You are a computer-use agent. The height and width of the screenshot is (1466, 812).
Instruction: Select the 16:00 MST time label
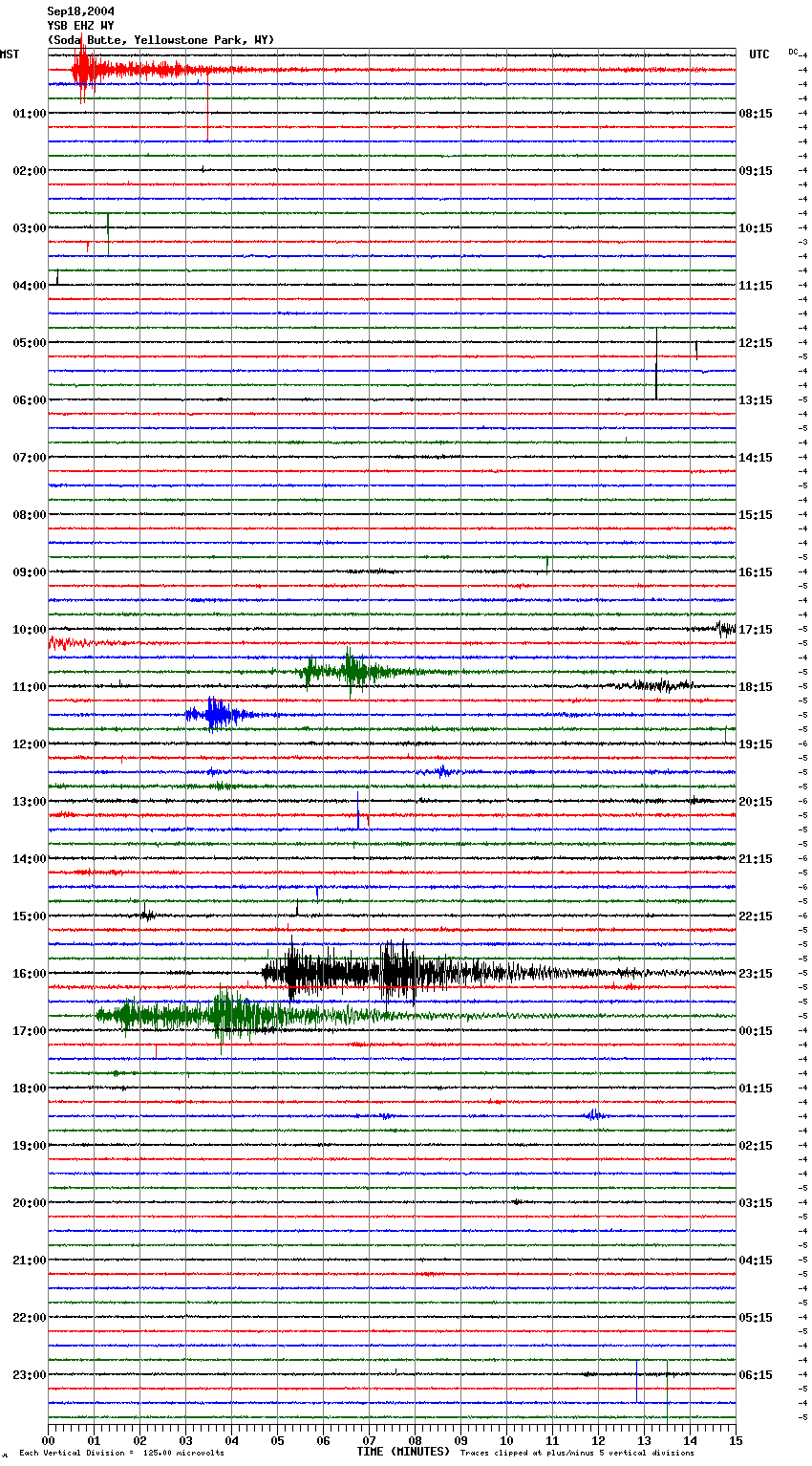click(30, 974)
